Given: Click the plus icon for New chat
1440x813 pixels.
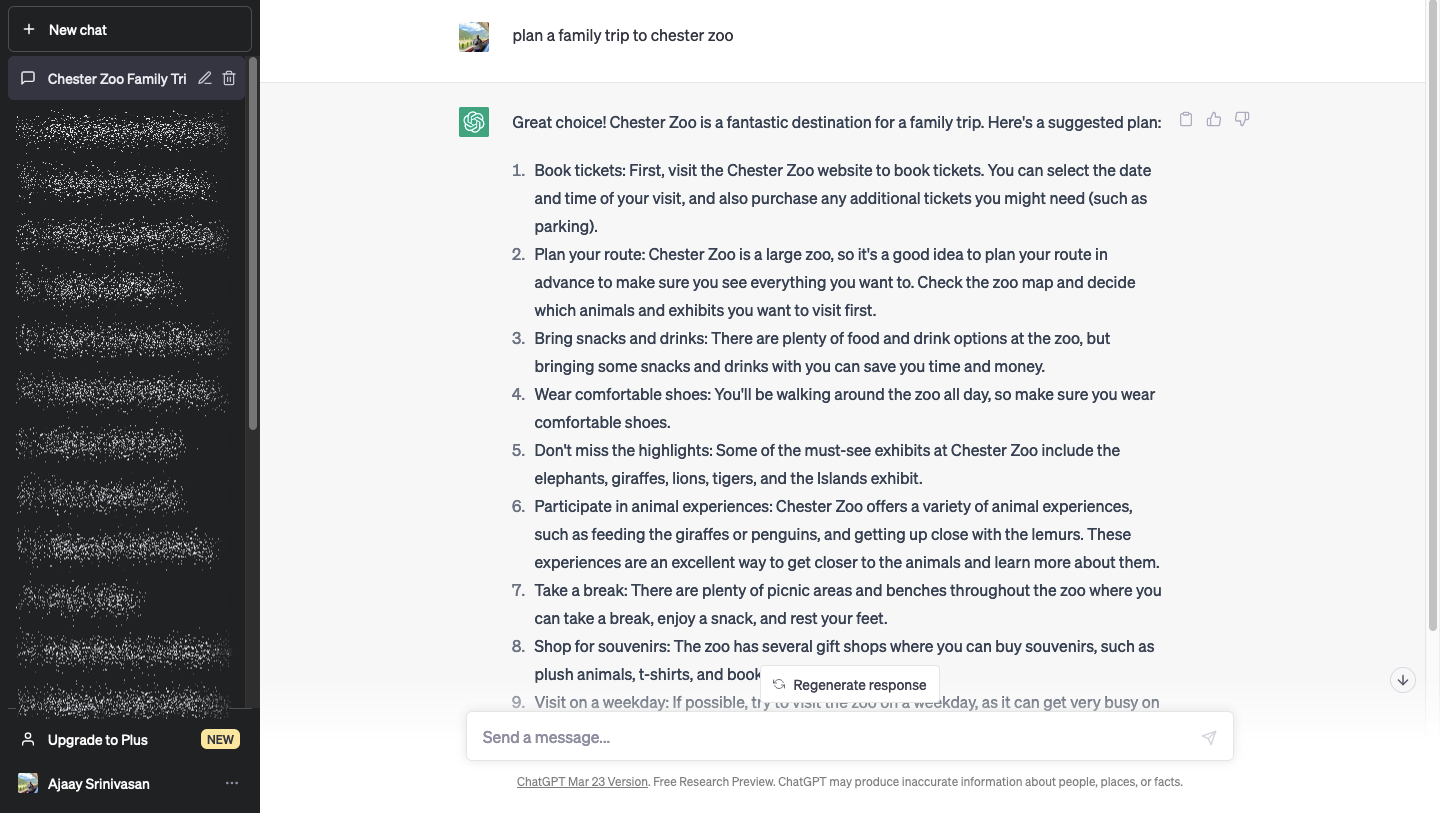Looking at the screenshot, I should pos(29,30).
